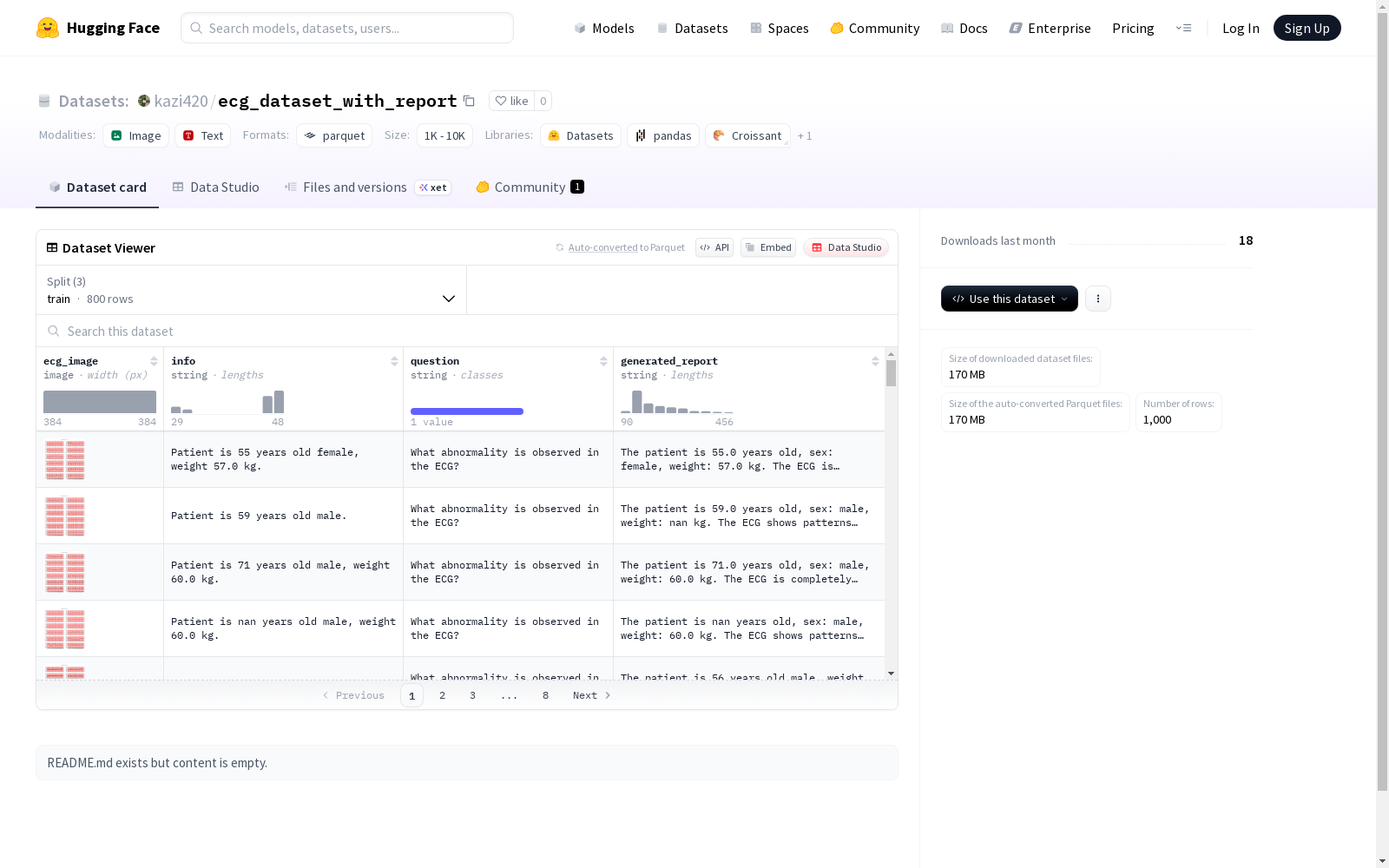Focus the Search this dataset field
The width and height of the screenshot is (1389, 868).
[467, 331]
